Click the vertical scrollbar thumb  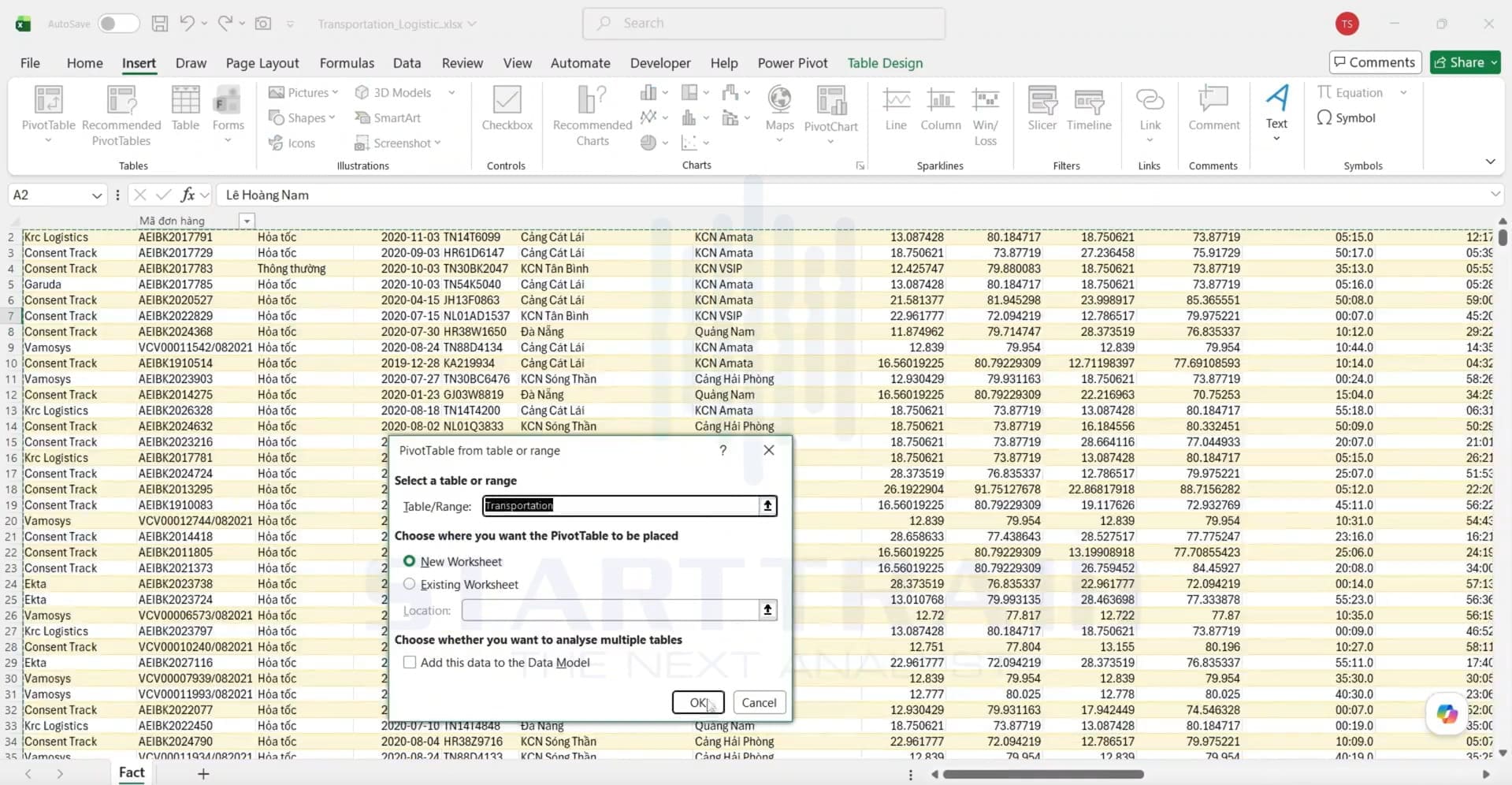tap(1503, 236)
